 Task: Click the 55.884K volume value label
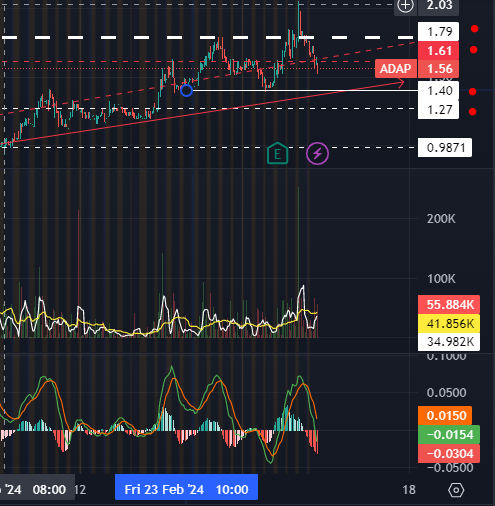coord(449,304)
